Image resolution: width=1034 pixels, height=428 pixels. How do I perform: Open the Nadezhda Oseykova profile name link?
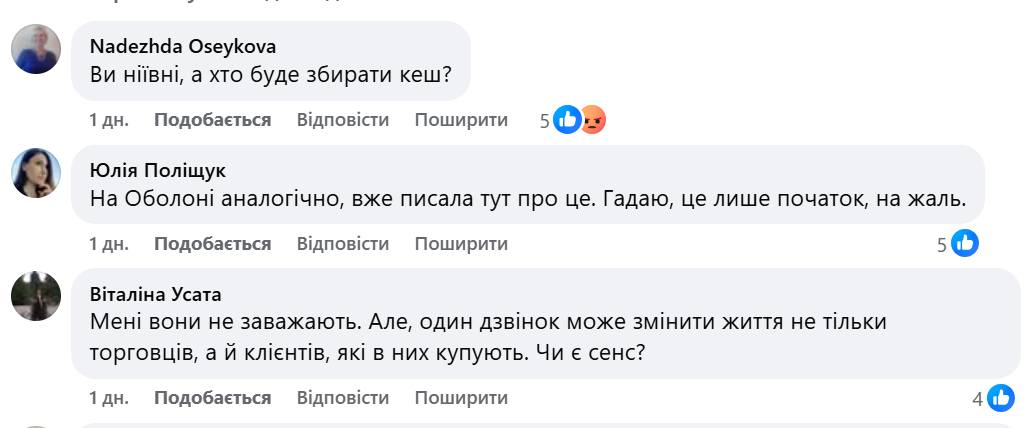(183, 46)
